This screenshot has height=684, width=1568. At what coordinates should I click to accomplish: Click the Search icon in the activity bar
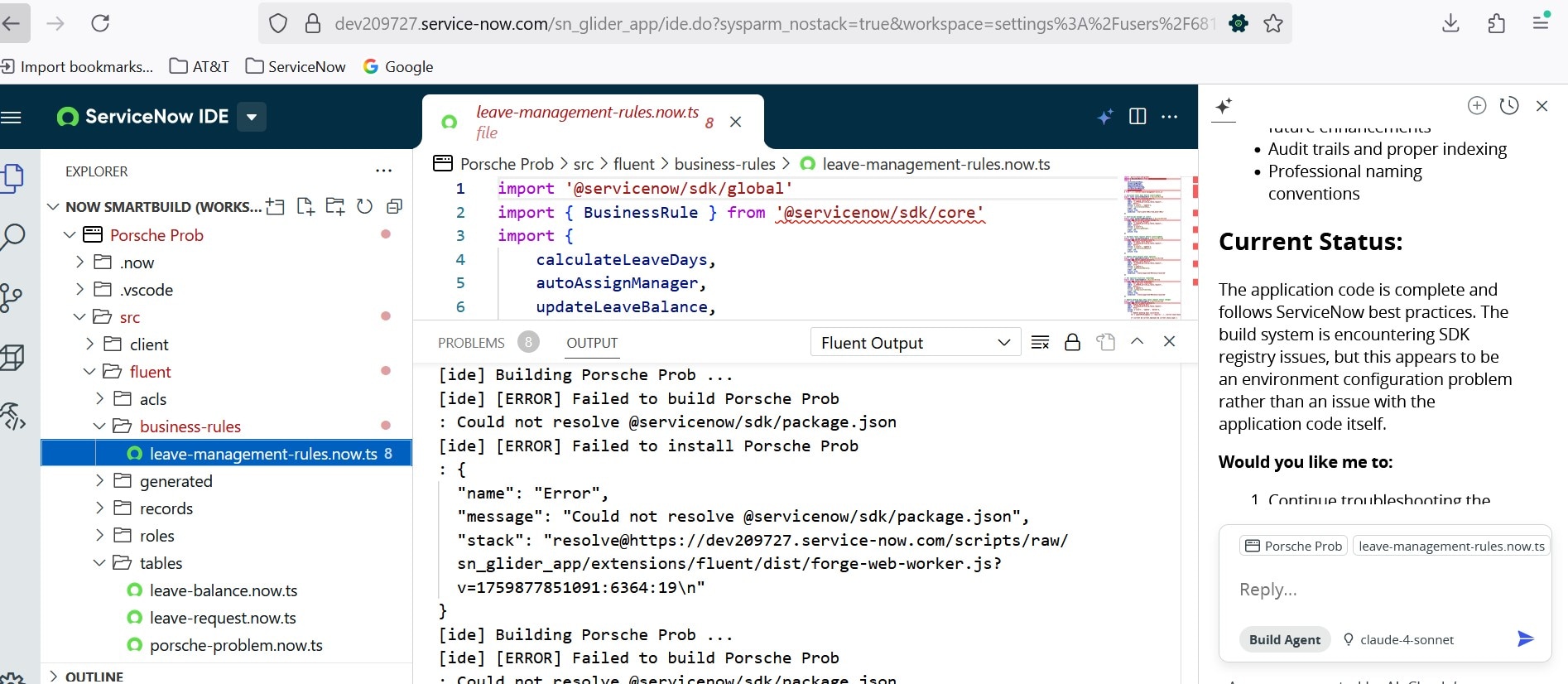pyautogui.click(x=13, y=237)
